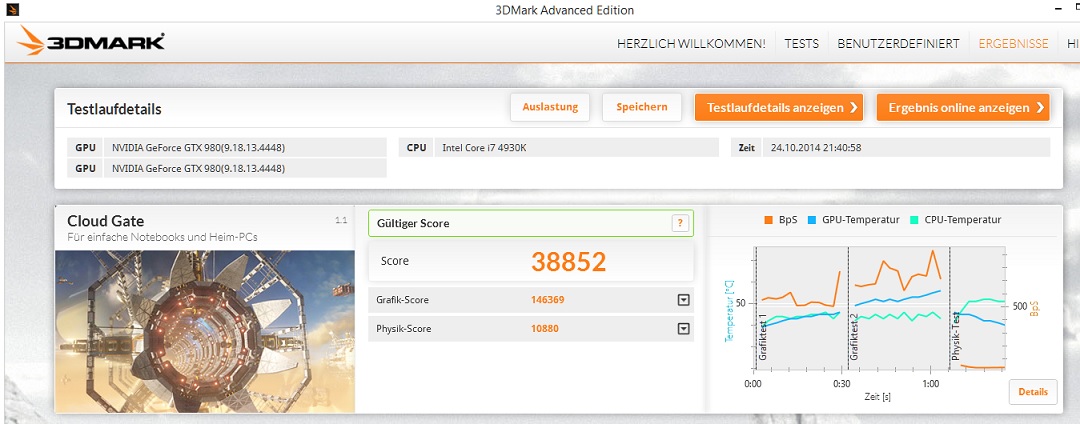1080x424 pixels.
Task: Click the Cloud Gate preview image
Action: (205, 331)
